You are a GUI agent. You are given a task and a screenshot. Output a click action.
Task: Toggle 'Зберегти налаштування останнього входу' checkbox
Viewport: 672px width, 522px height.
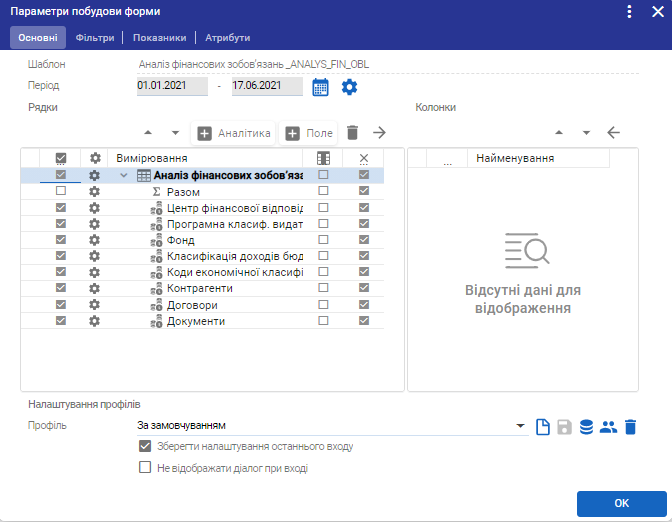pos(145,447)
